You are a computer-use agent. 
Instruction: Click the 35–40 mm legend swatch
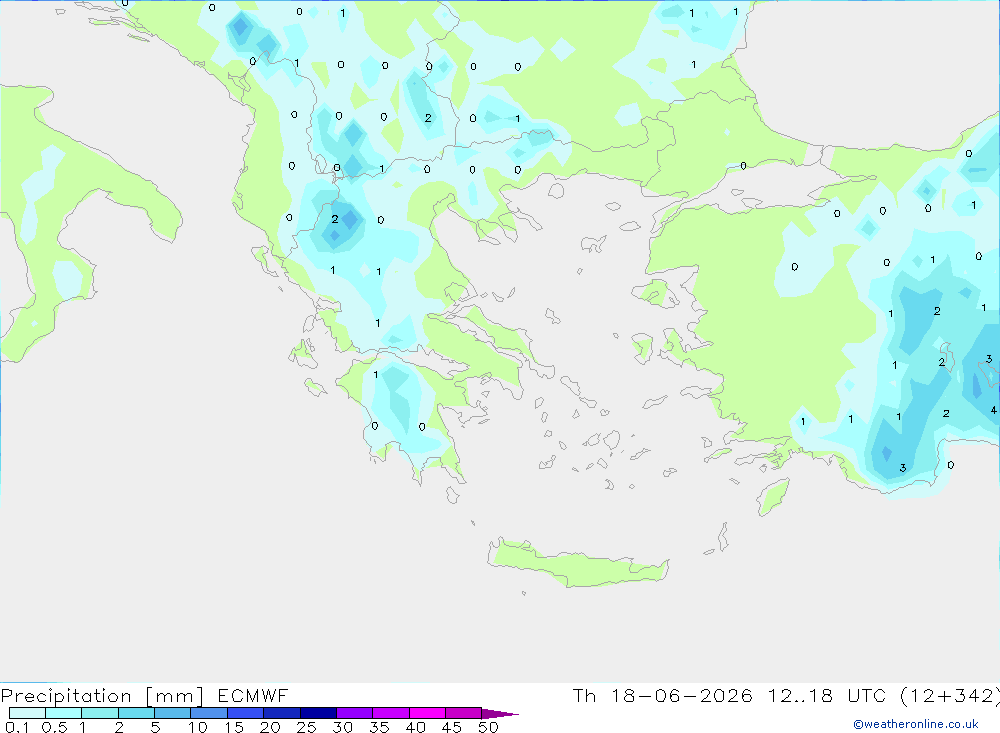(x=391, y=713)
